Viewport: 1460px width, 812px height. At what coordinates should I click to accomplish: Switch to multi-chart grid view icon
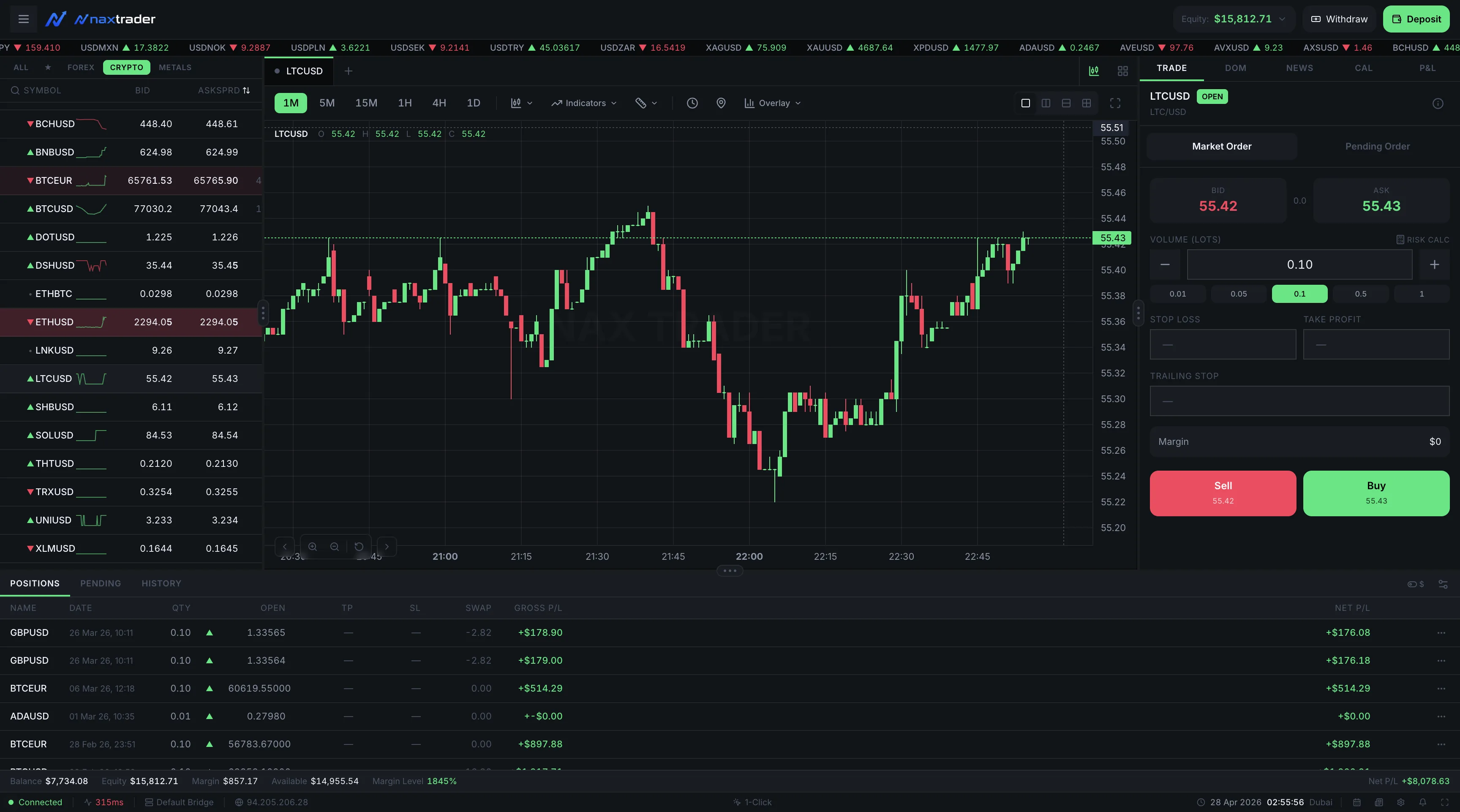tap(1122, 71)
